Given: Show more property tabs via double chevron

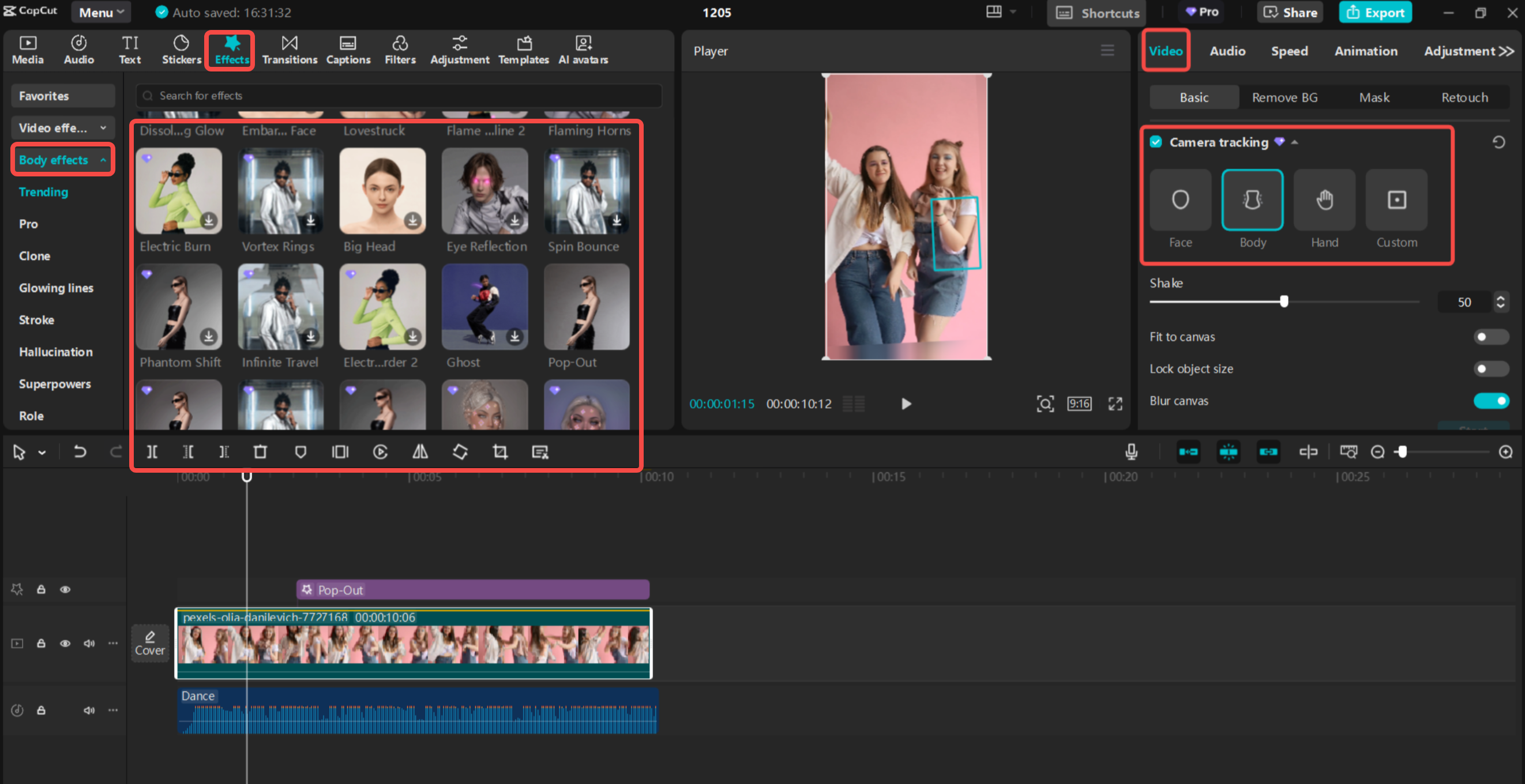Looking at the screenshot, I should pyautogui.click(x=1507, y=51).
